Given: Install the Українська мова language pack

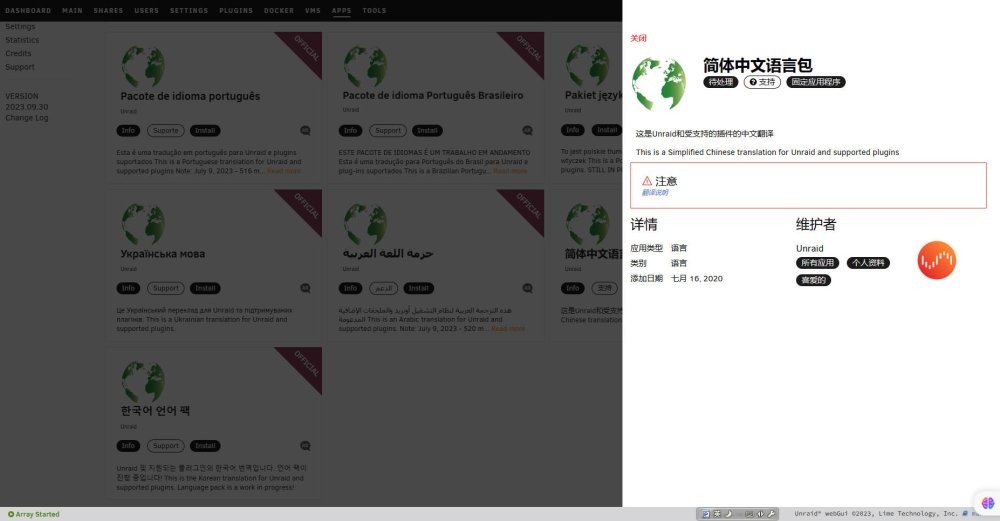Looking at the screenshot, I should pyautogui.click(x=205, y=288).
